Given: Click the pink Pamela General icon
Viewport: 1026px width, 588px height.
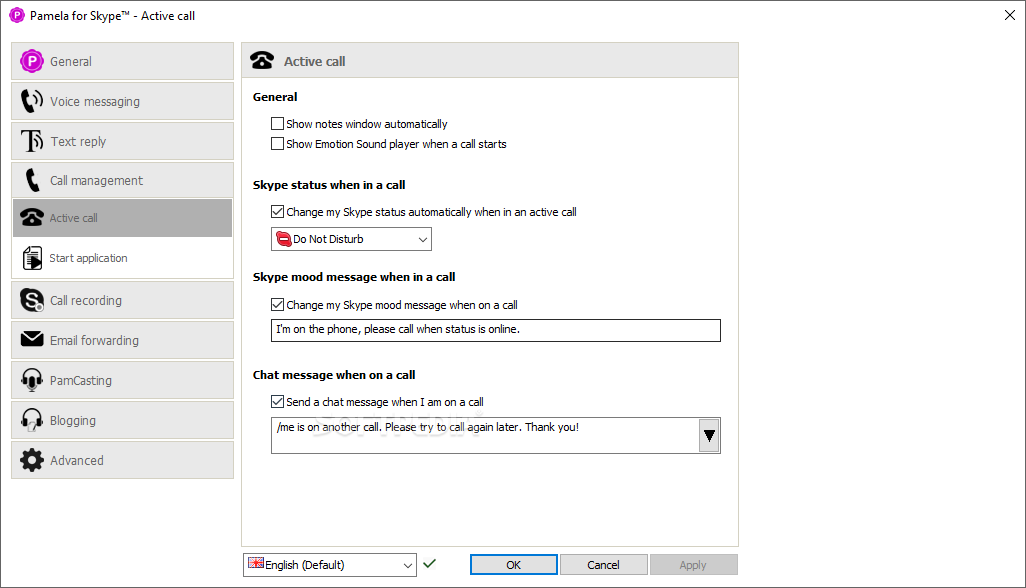Looking at the screenshot, I should [31, 61].
